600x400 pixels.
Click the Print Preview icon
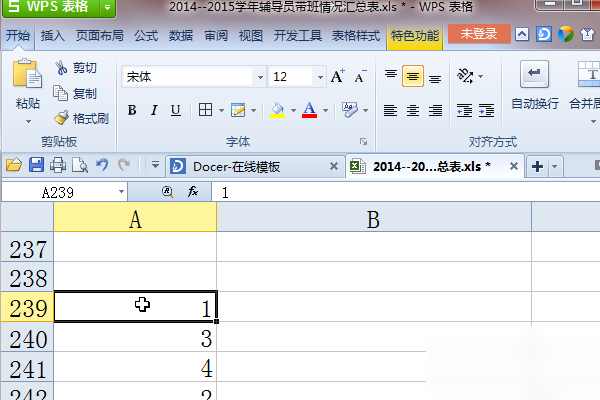[x=80, y=165]
